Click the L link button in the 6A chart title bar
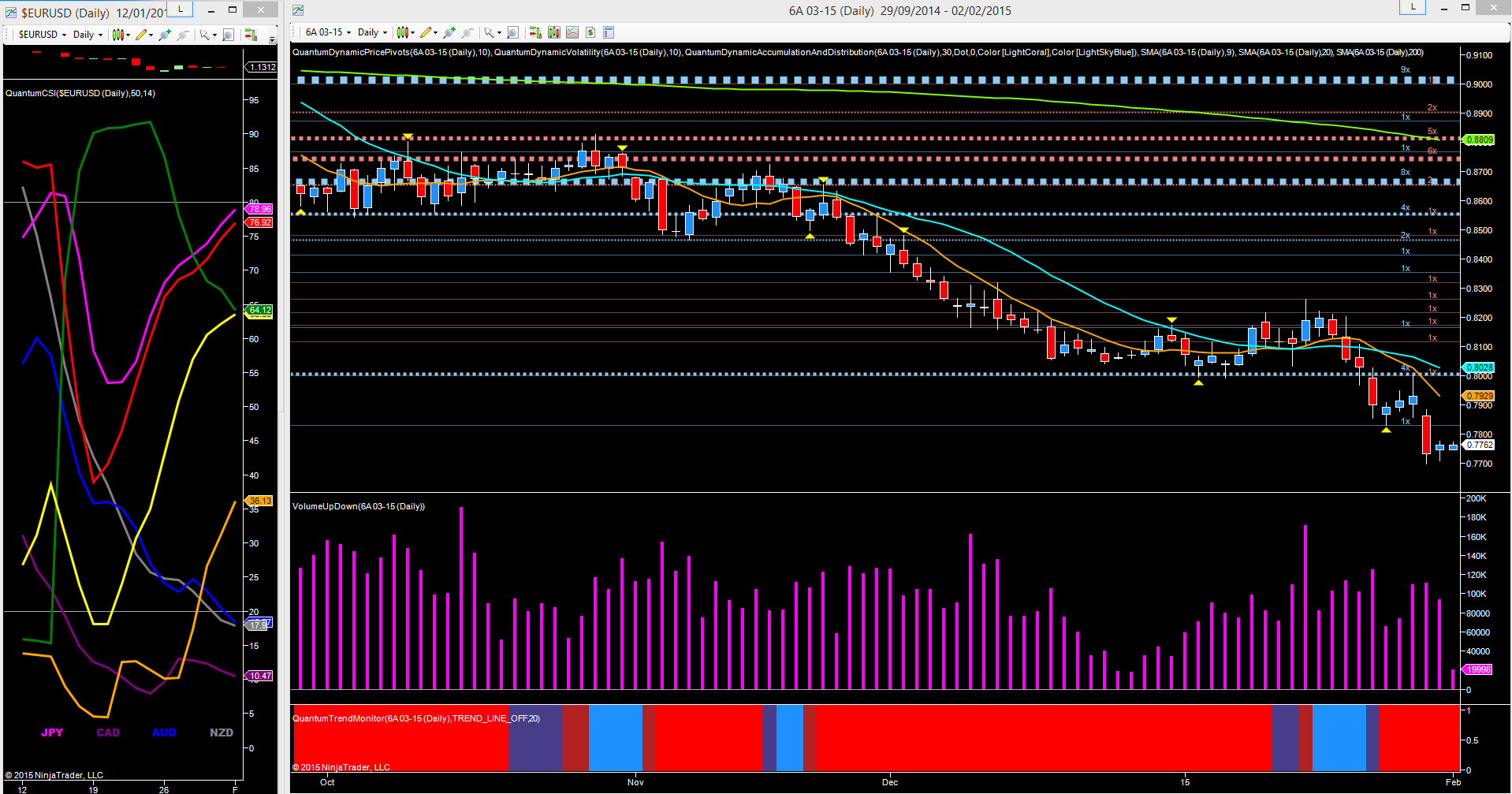 1413,7
